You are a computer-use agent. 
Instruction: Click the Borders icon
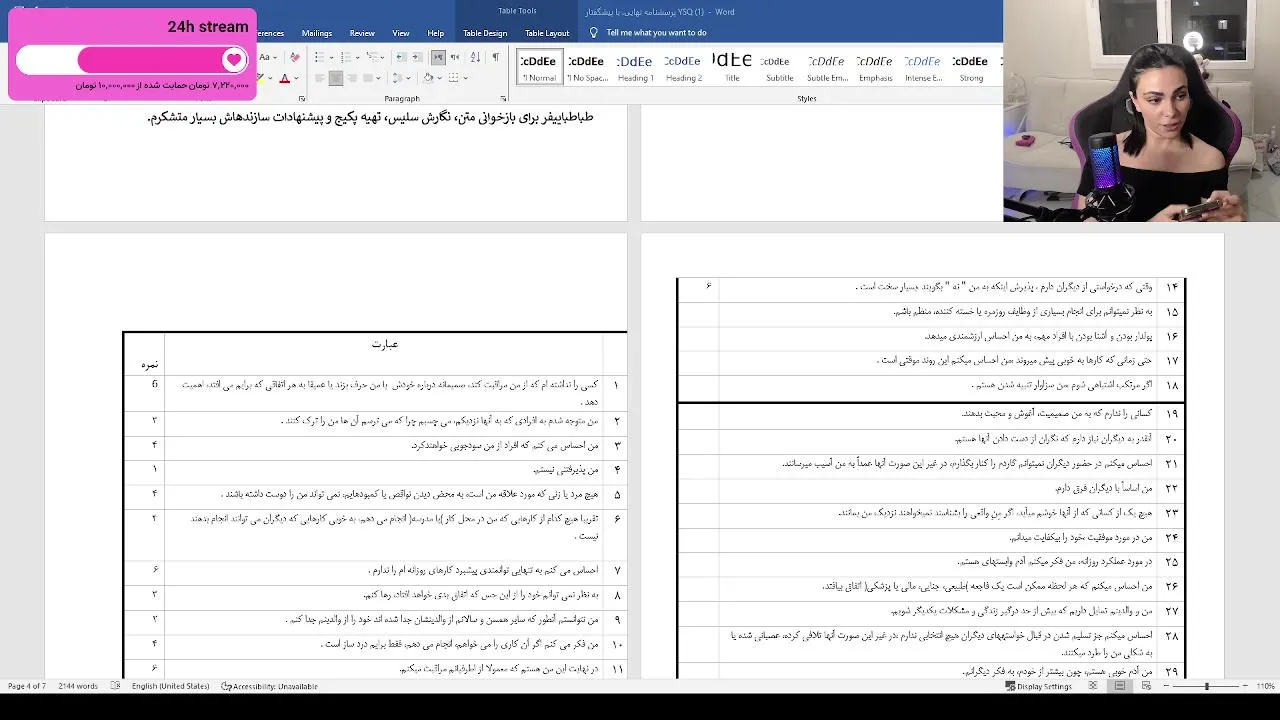454,78
